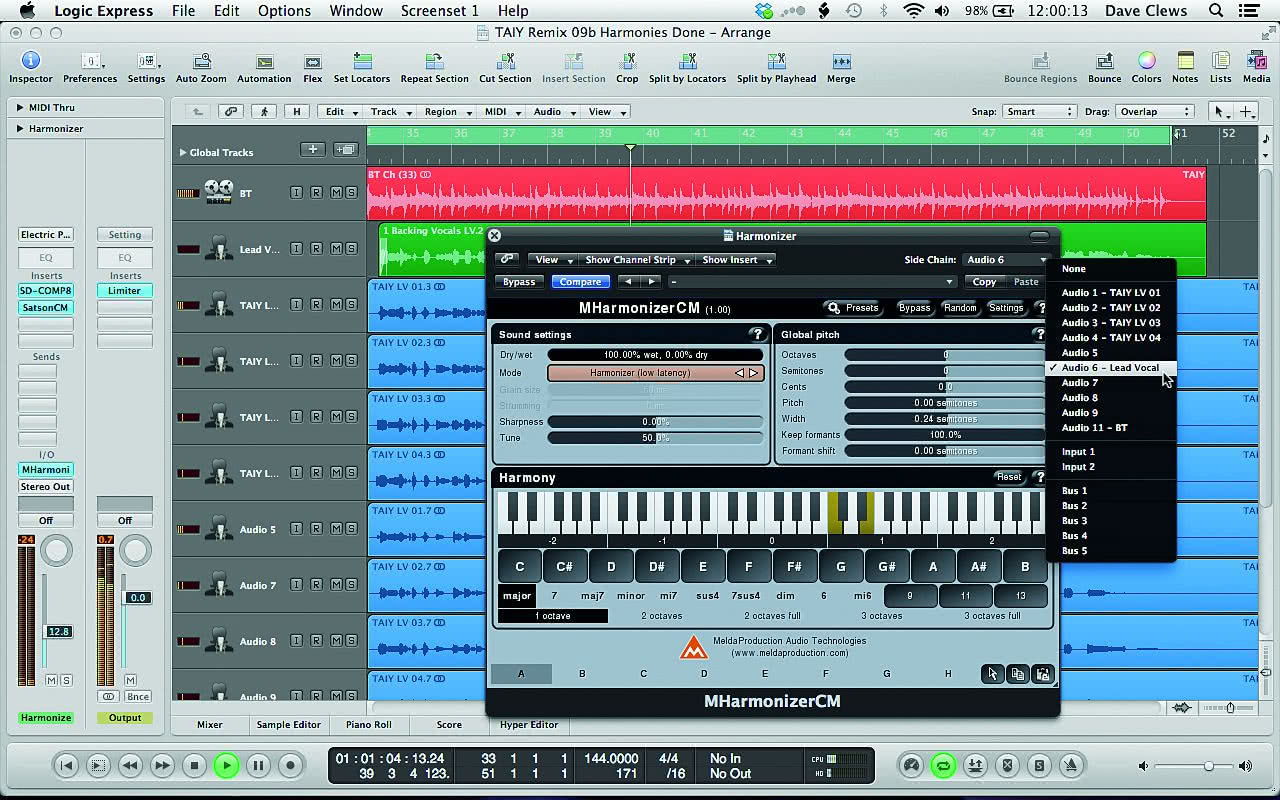Adjust the Dry/wet slider bar
The height and width of the screenshot is (800, 1280).
coord(655,355)
